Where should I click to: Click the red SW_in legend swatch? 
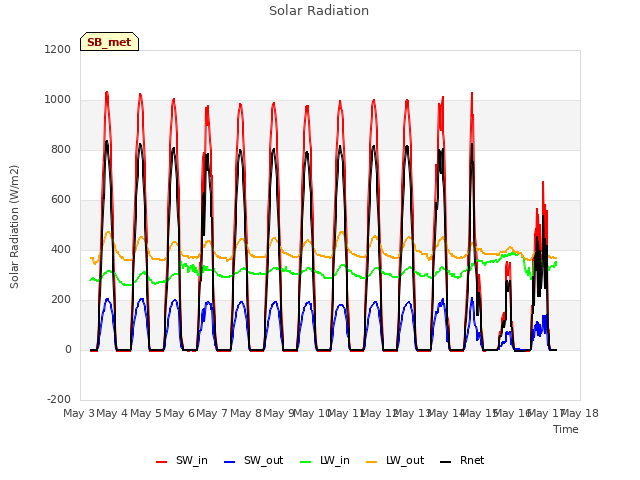162,462
